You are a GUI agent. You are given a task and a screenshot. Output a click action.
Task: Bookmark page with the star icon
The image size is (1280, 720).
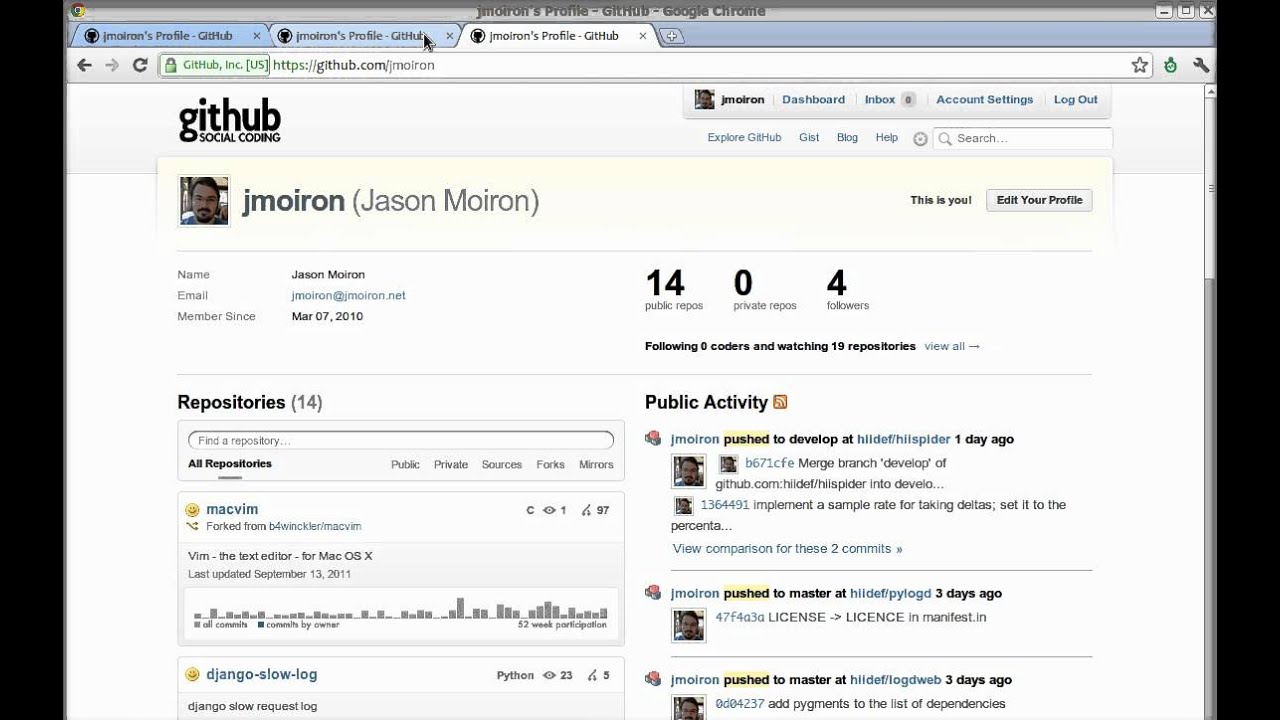click(1139, 65)
